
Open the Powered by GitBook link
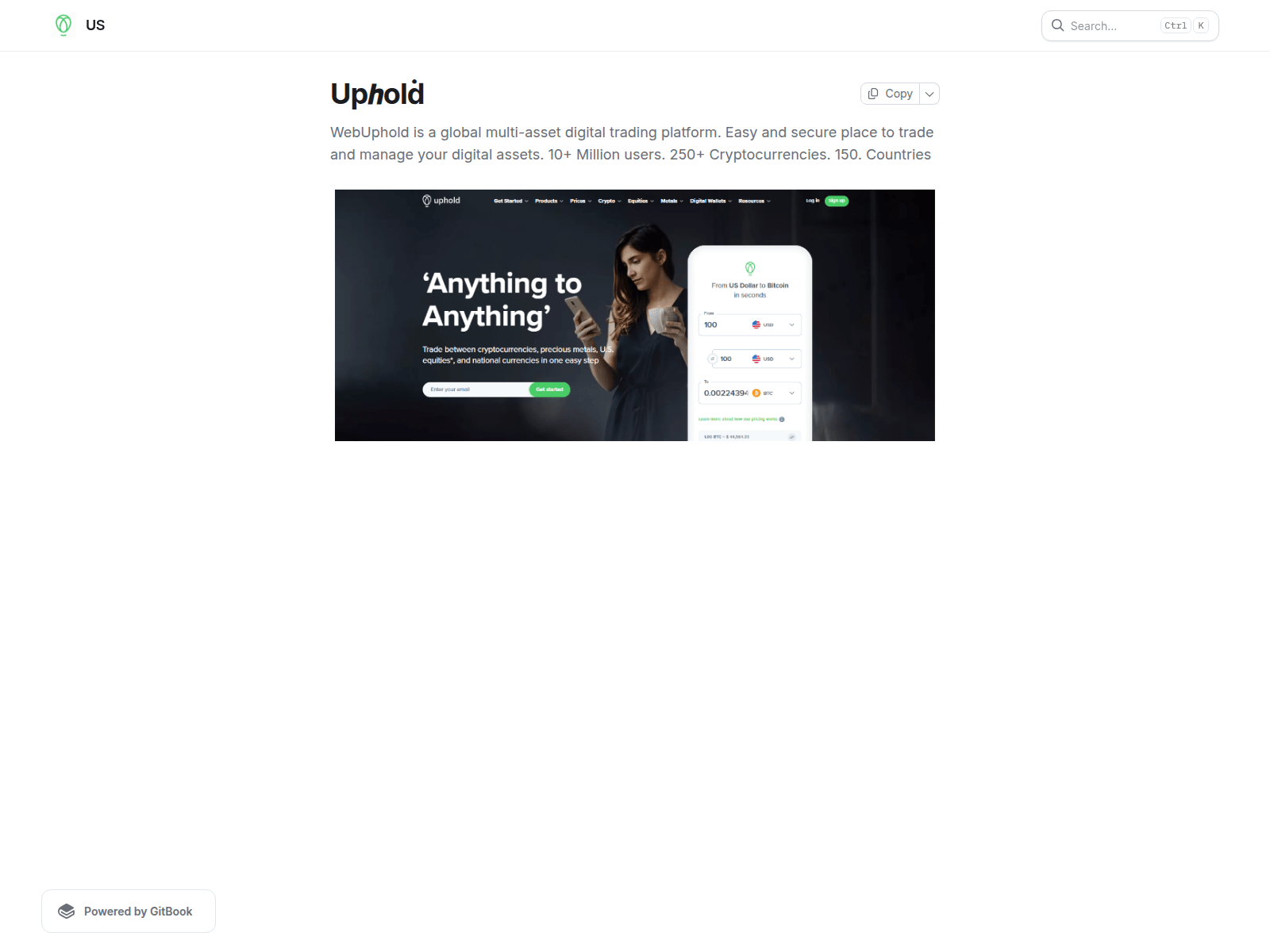(129, 912)
